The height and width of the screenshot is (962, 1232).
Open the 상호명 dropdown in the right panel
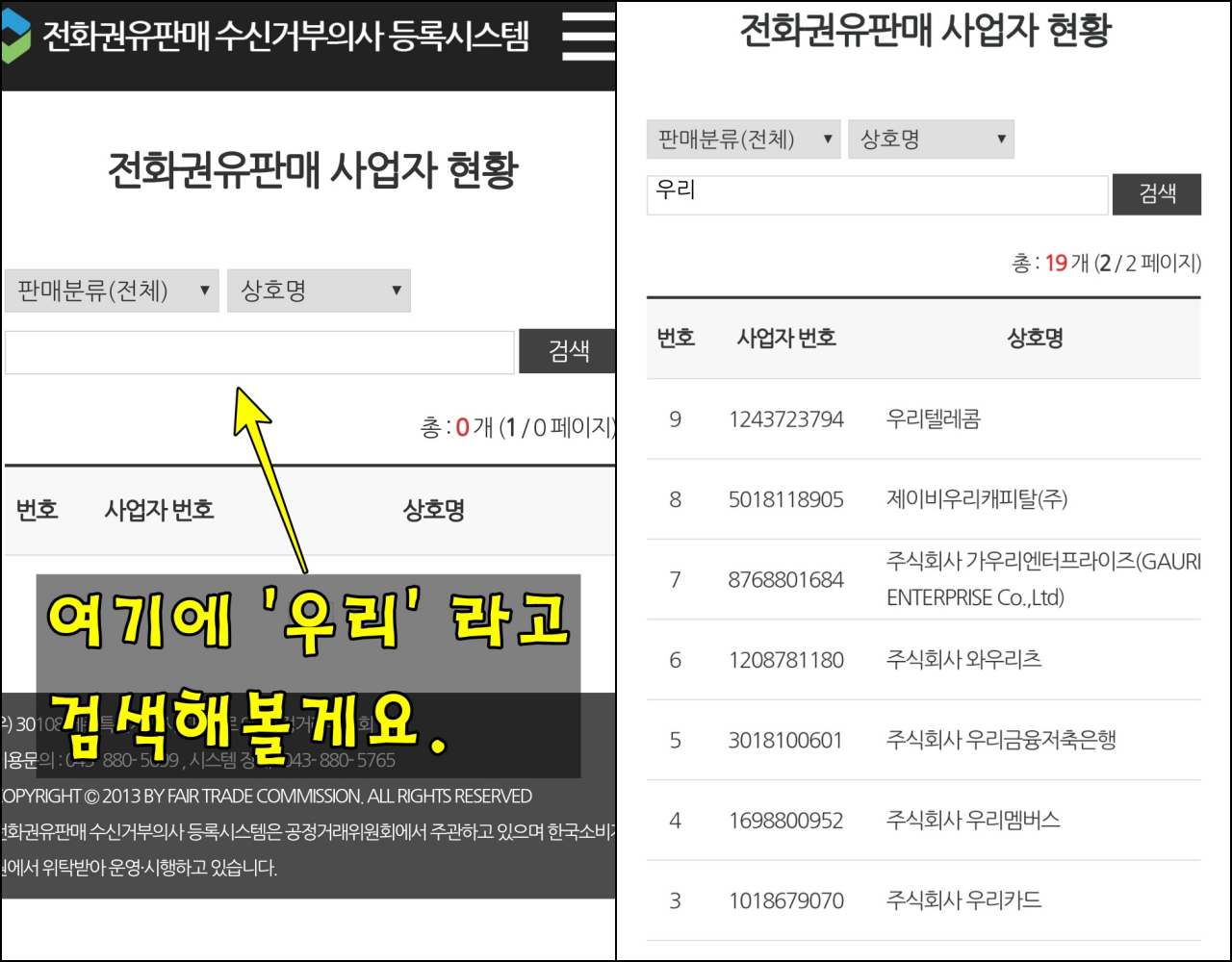(x=931, y=139)
